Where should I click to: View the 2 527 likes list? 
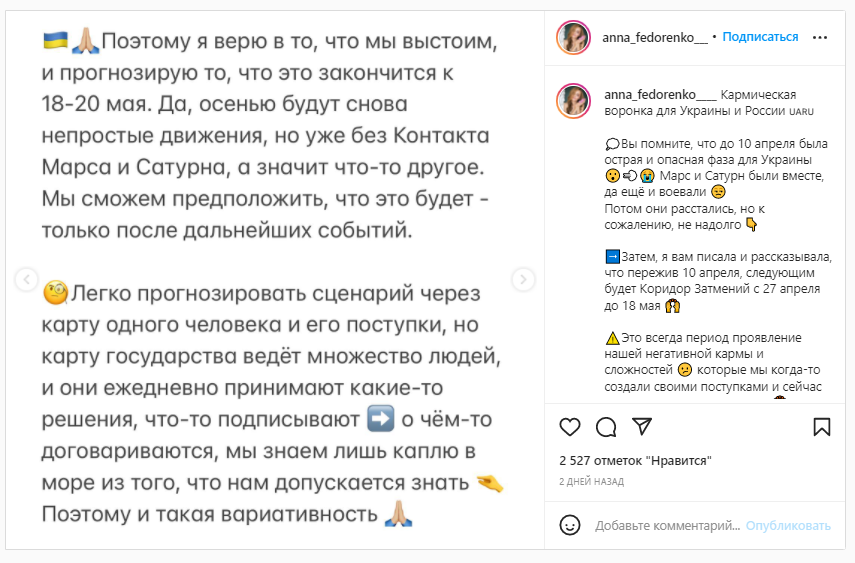pos(634,461)
